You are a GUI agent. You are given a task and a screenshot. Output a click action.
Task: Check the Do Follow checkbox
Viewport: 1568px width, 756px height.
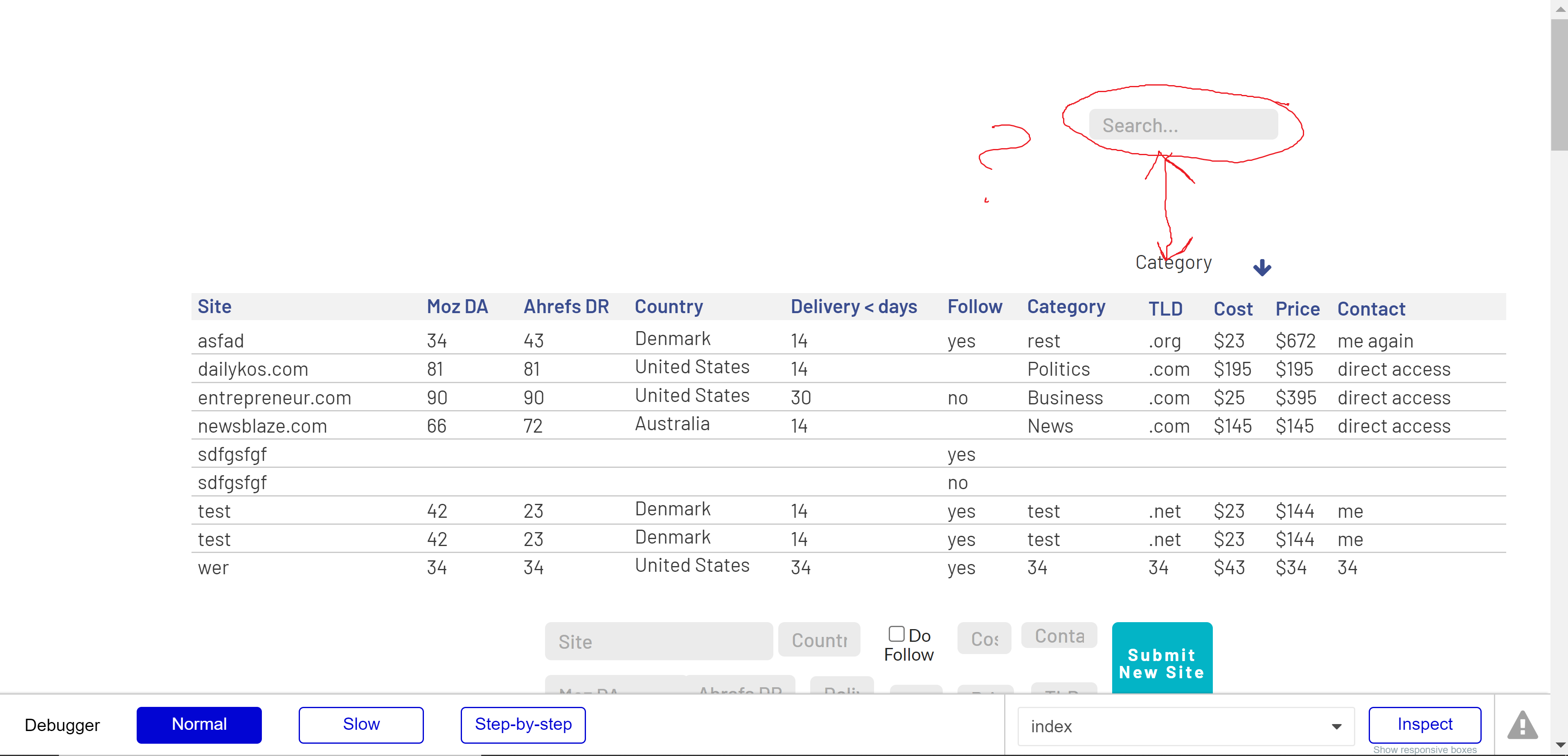coord(896,634)
